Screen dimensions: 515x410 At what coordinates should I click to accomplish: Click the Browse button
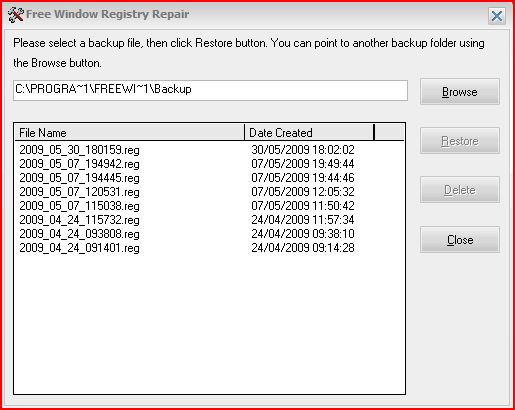pyautogui.click(x=460, y=92)
